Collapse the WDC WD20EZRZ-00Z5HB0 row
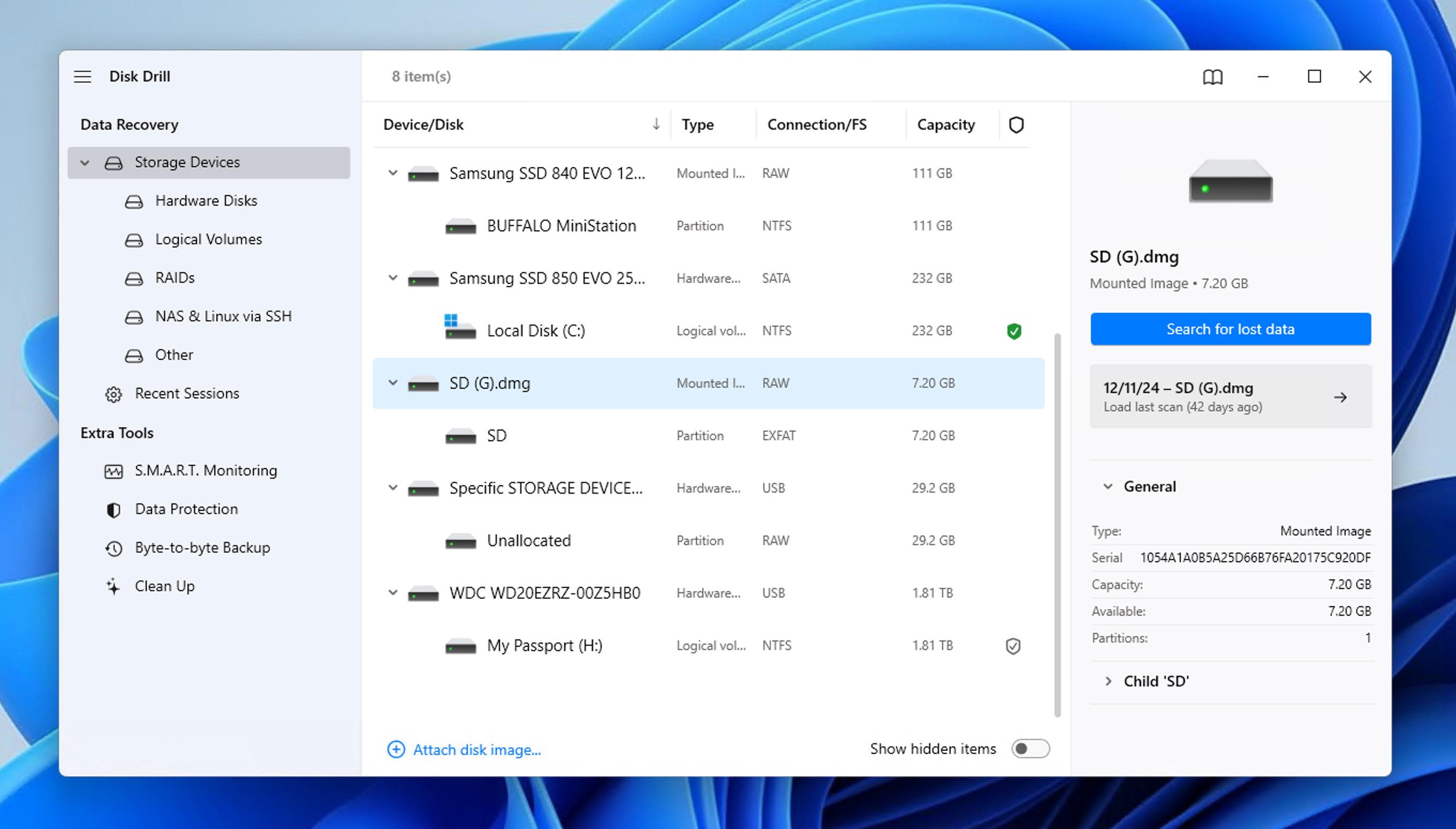Viewport: 1456px width, 829px height. 392,592
